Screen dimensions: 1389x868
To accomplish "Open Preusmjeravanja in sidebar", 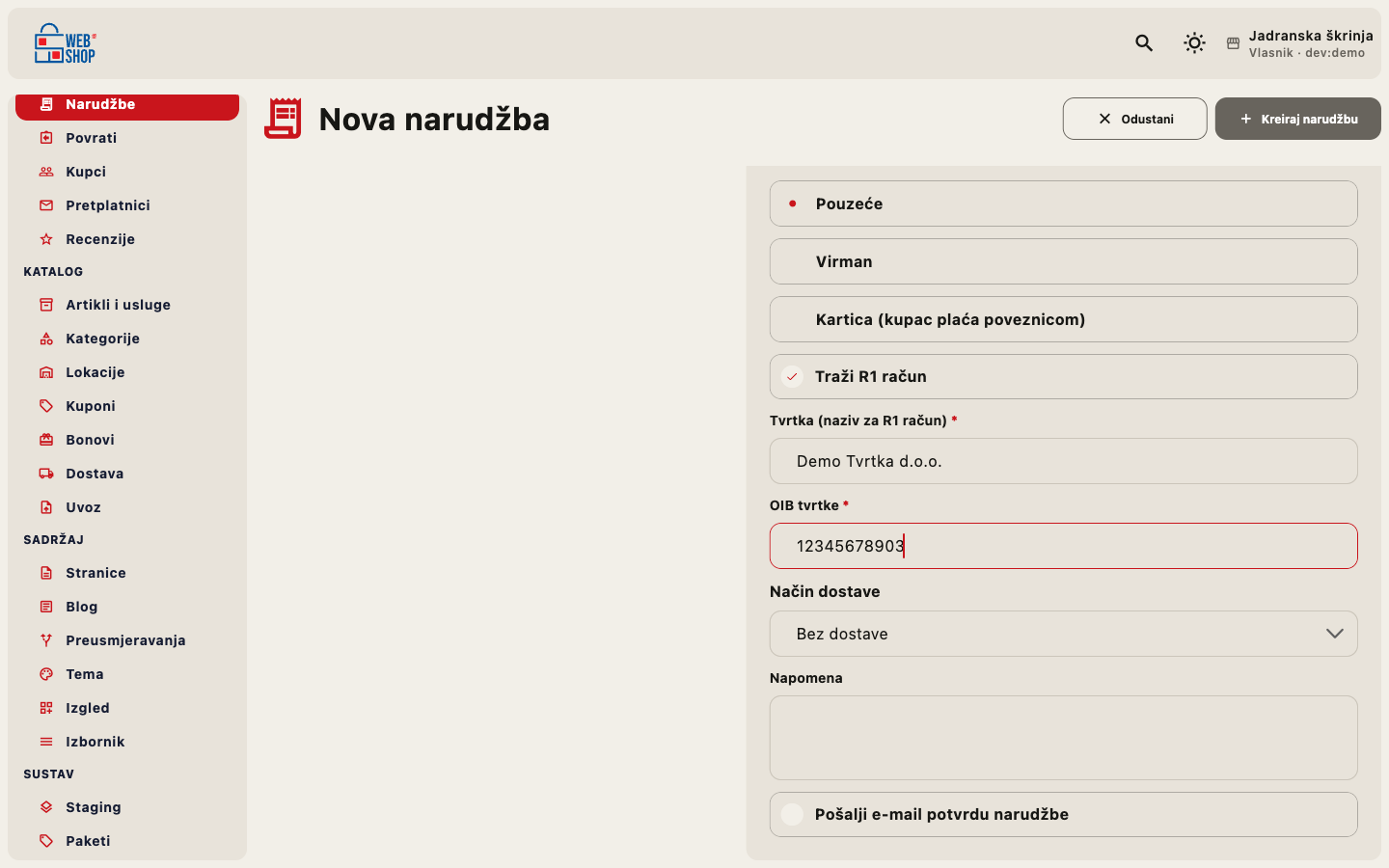I will pyautogui.click(x=127, y=640).
